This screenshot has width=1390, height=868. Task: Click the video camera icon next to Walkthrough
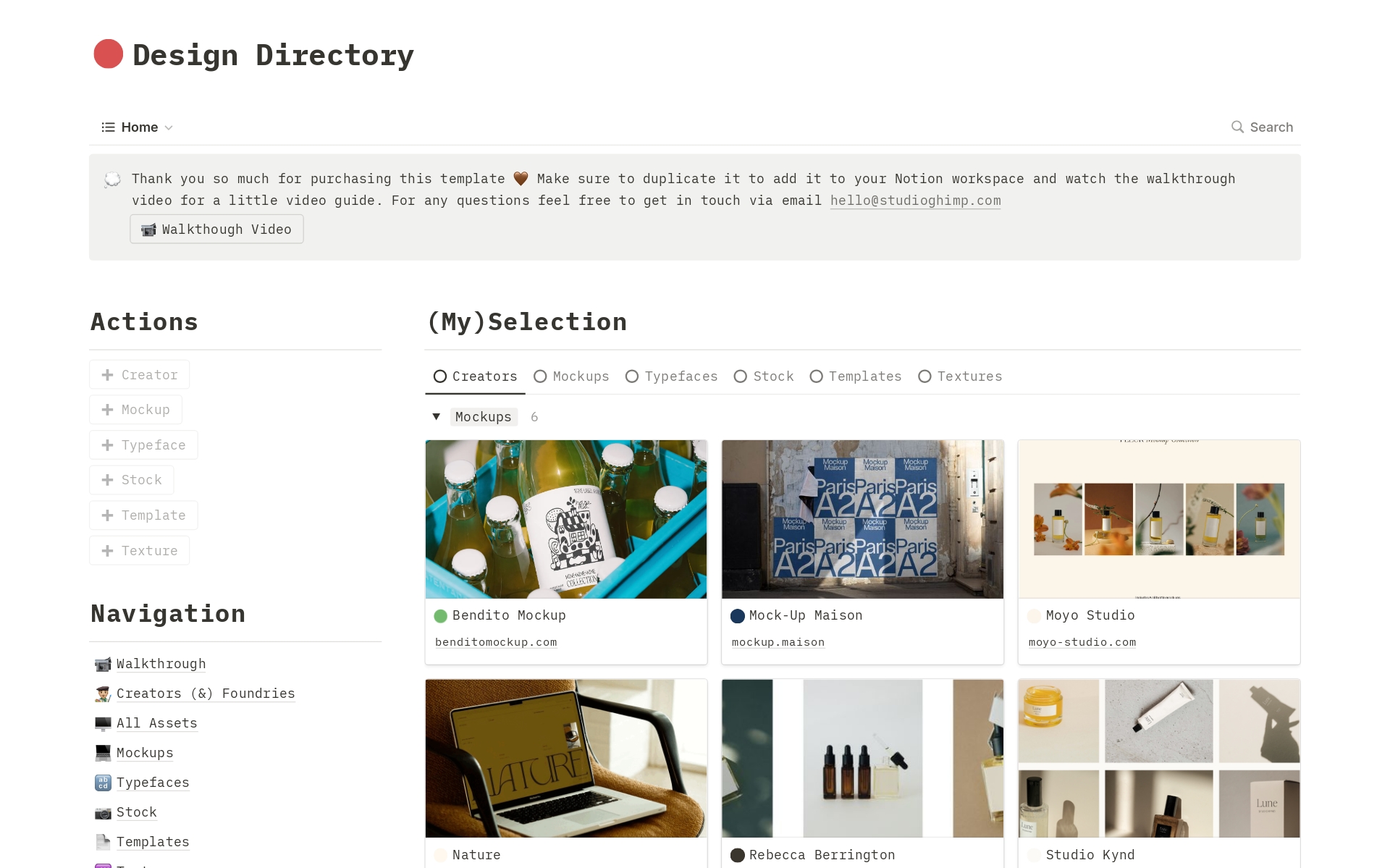point(103,664)
